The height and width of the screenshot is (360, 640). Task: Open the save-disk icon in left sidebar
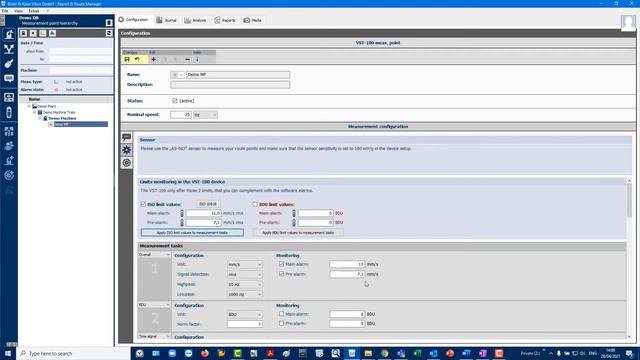(9, 97)
